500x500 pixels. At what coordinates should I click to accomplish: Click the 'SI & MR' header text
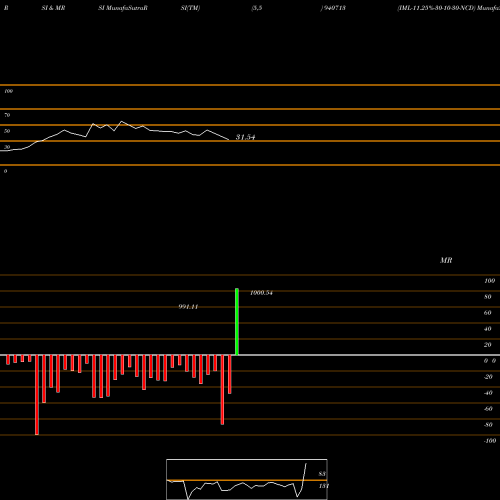pos(53,8)
